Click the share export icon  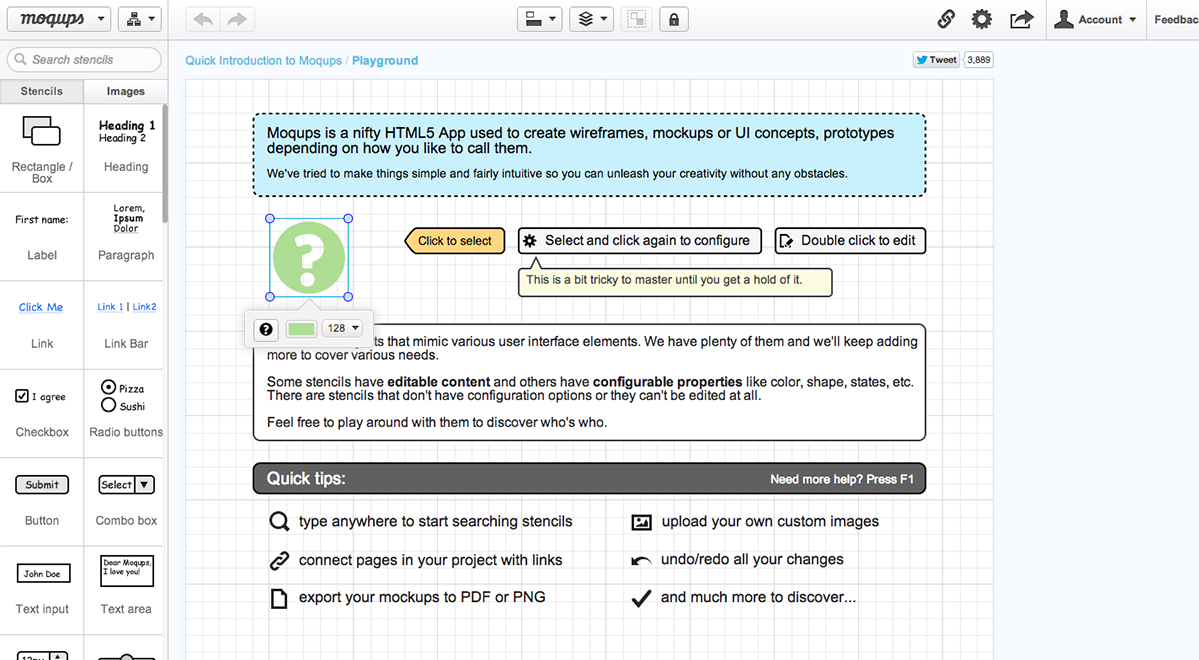pyautogui.click(x=1022, y=19)
